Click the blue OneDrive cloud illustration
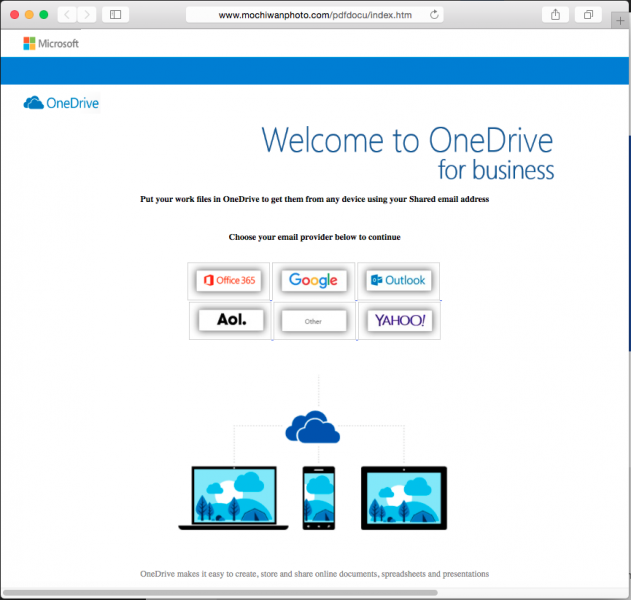The image size is (631, 600). [x=313, y=427]
